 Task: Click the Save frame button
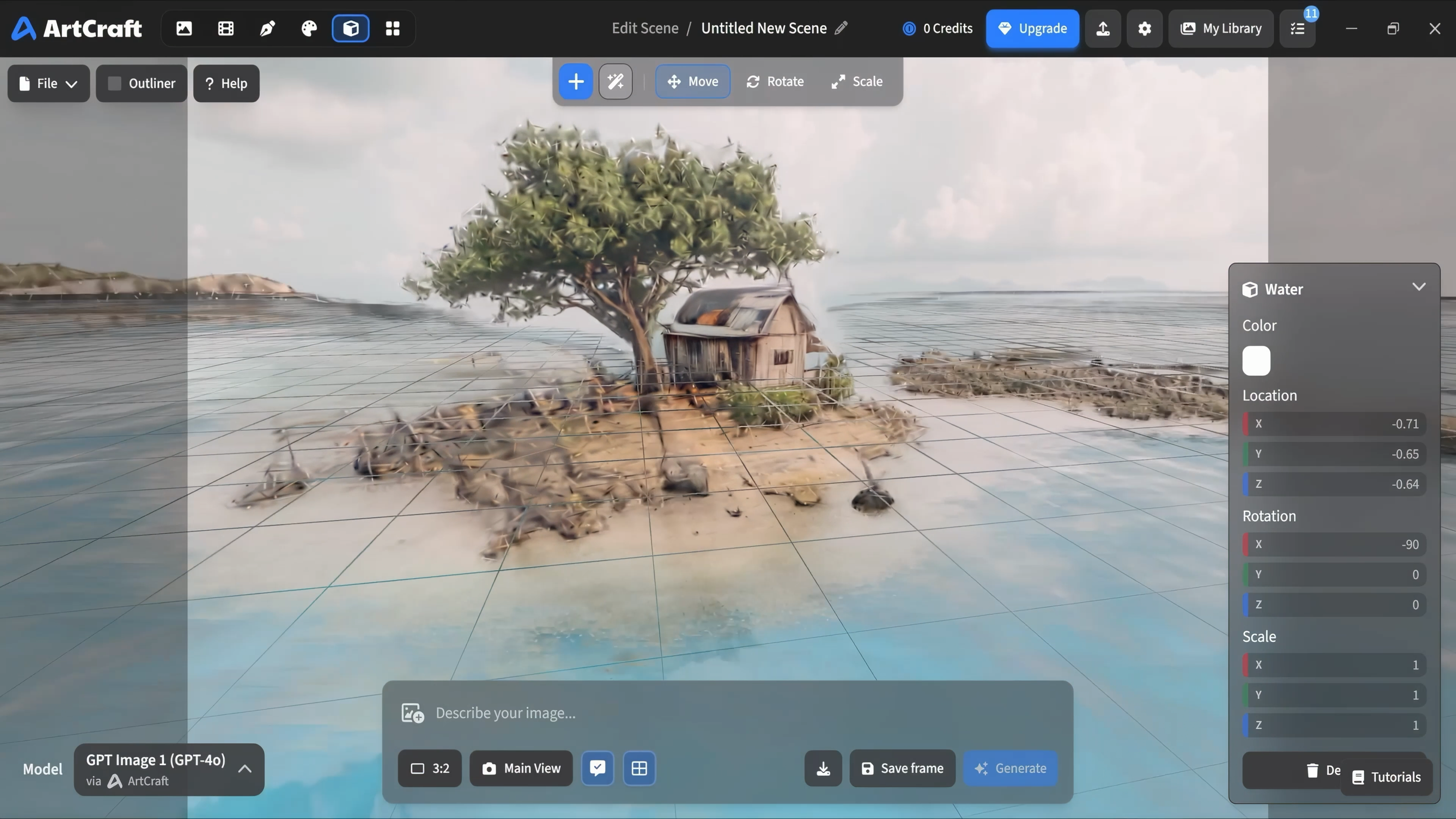point(903,768)
